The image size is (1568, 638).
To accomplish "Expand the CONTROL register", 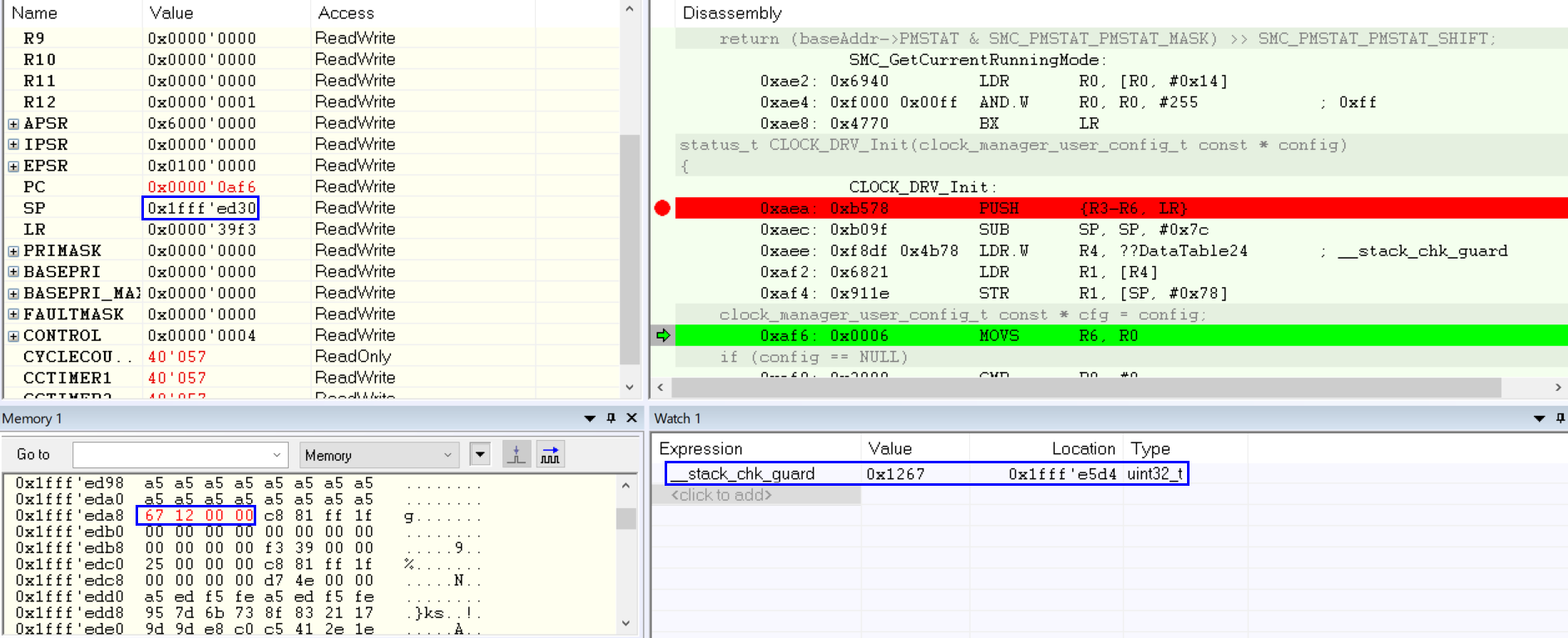I will point(13,336).
